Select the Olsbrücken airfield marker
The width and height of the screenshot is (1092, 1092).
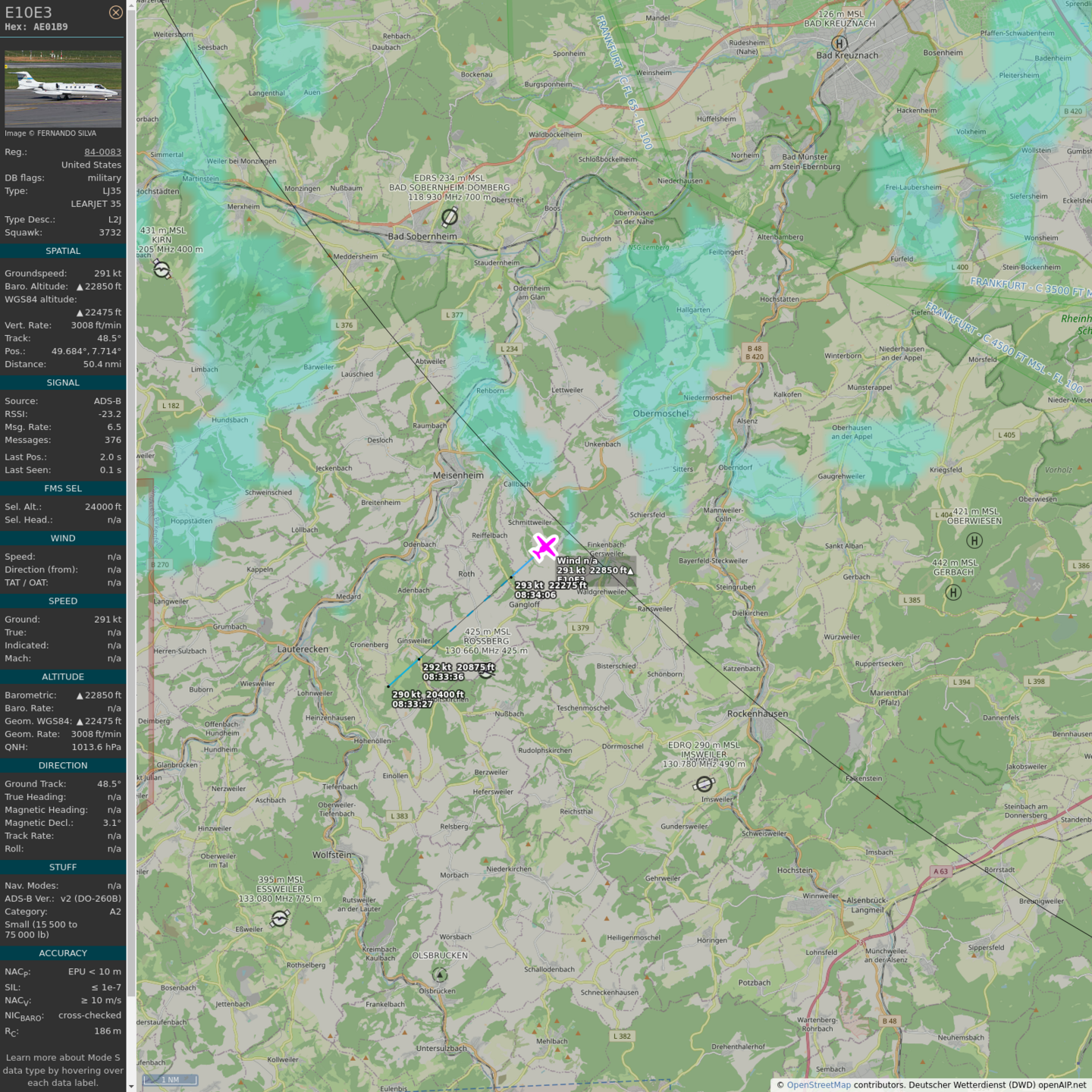pyautogui.click(x=440, y=974)
